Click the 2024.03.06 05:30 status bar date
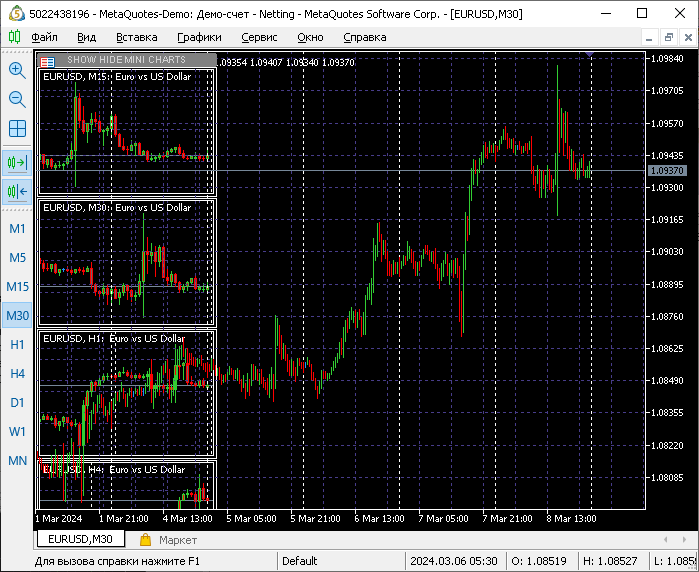 click(x=454, y=560)
